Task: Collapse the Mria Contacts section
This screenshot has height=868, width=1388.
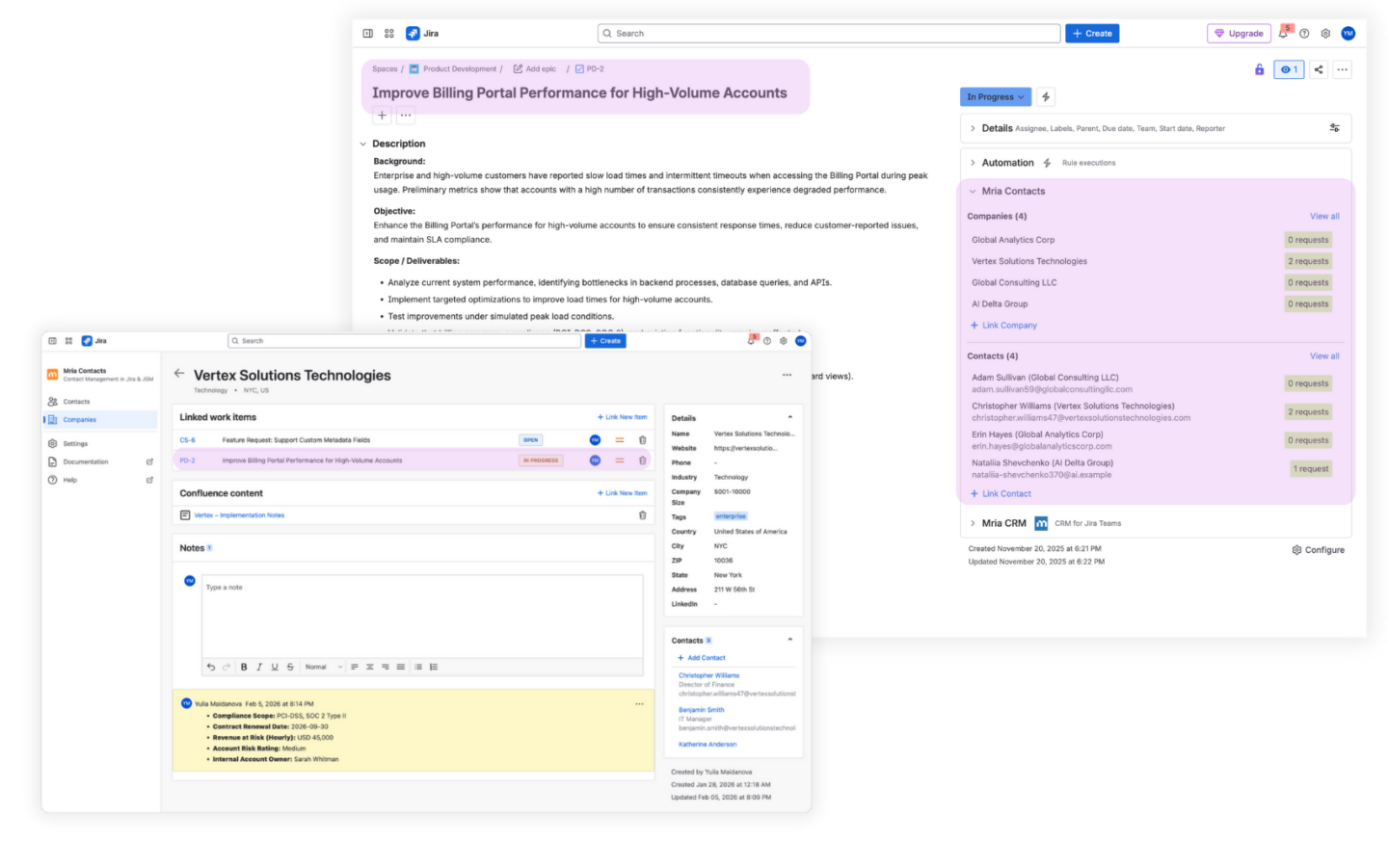Action: coord(972,191)
